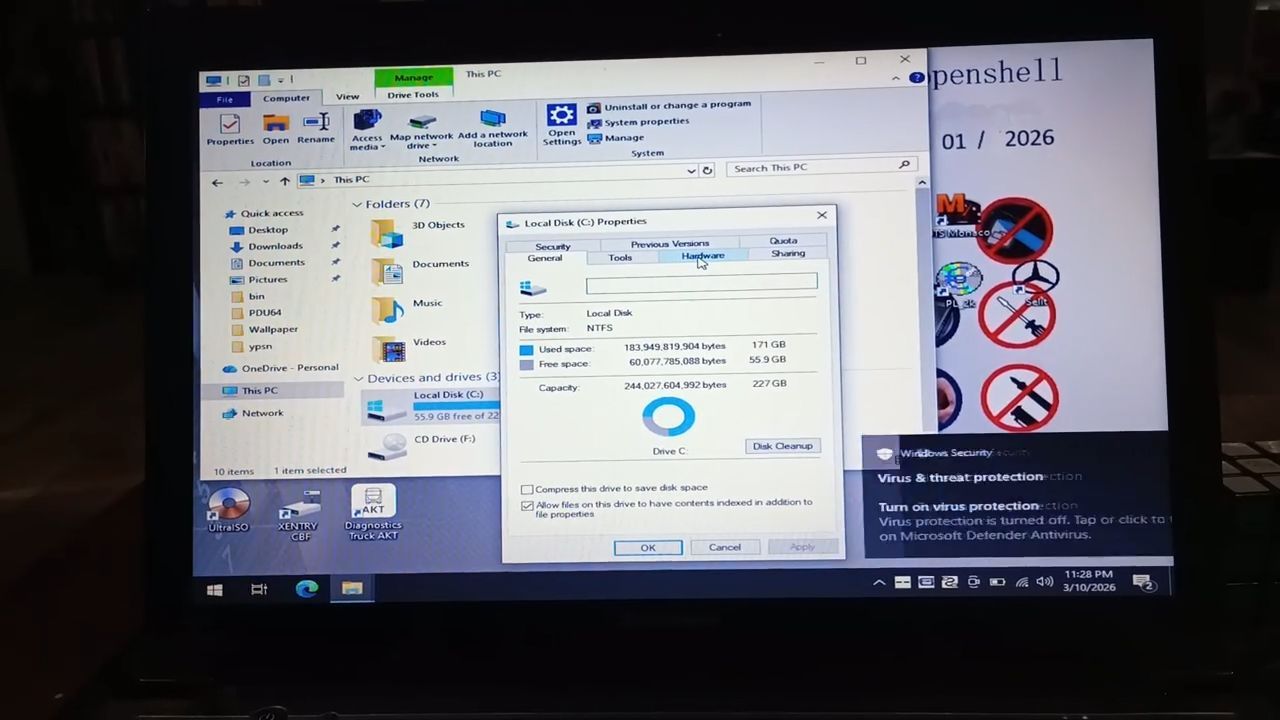The width and height of the screenshot is (1280, 720).
Task: Collapse the Folders (7) section
Action: (x=357, y=204)
